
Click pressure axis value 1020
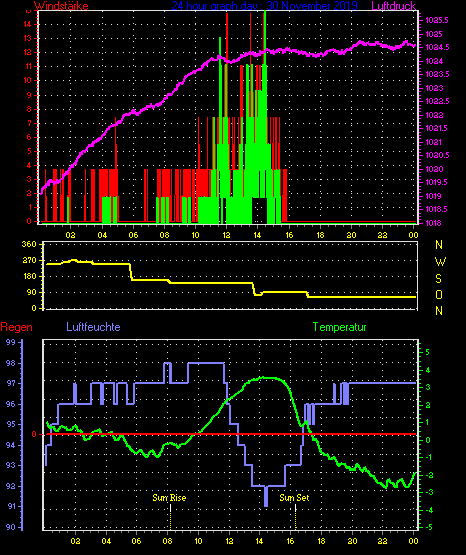click(434, 169)
